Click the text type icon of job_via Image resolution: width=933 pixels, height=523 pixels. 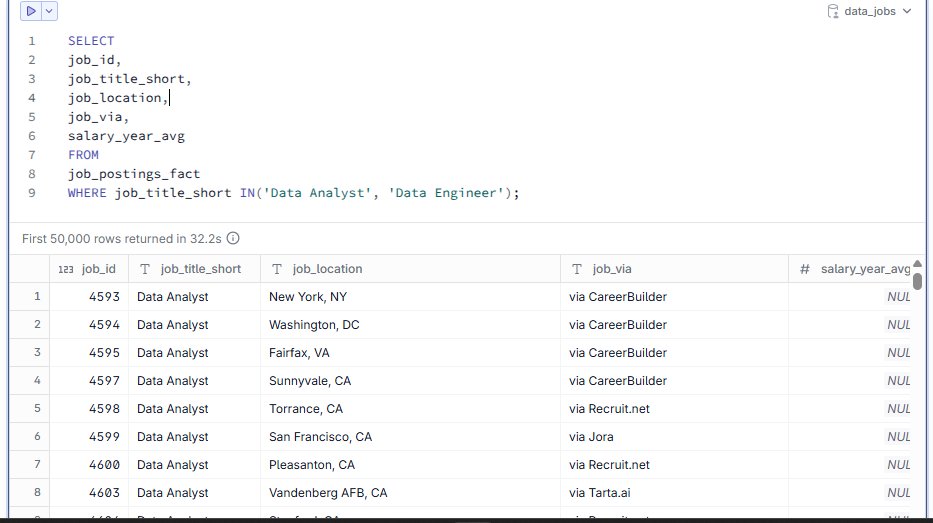click(x=577, y=270)
